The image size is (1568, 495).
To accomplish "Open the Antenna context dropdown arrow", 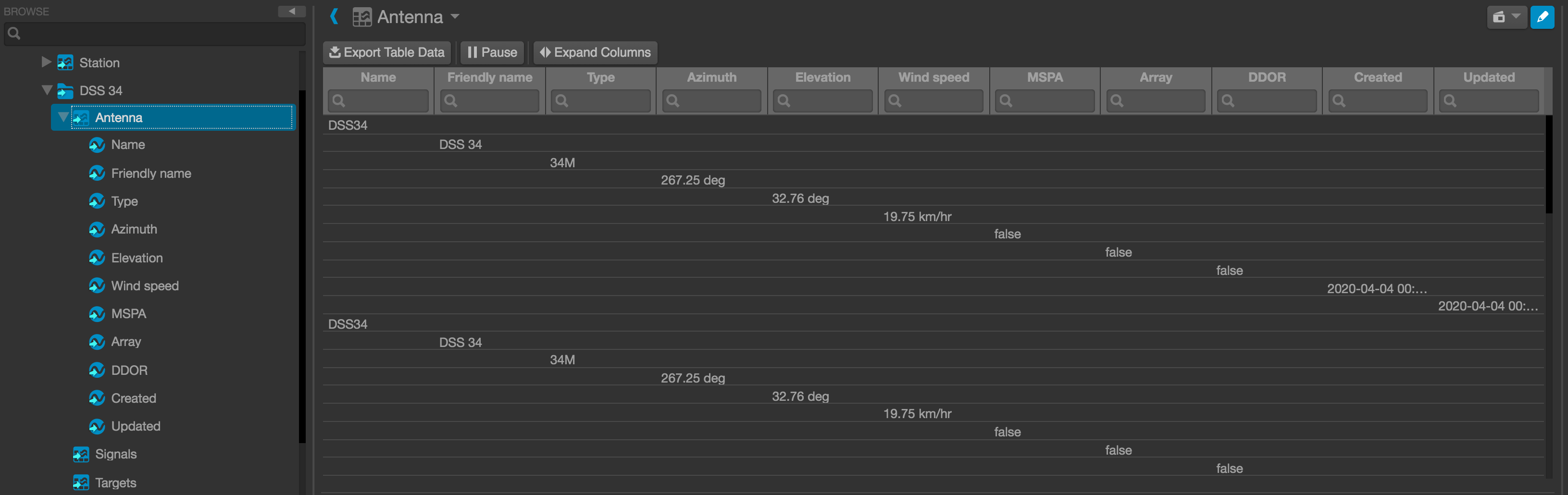I will pyautogui.click(x=456, y=18).
